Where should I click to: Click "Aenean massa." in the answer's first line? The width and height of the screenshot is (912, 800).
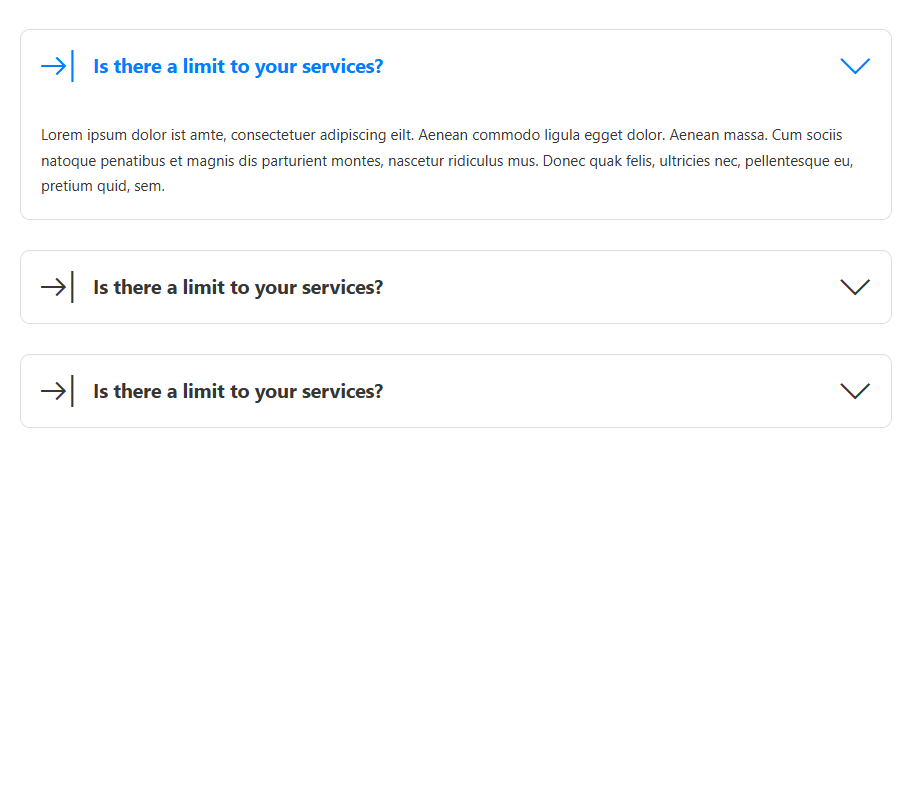click(716, 135)
